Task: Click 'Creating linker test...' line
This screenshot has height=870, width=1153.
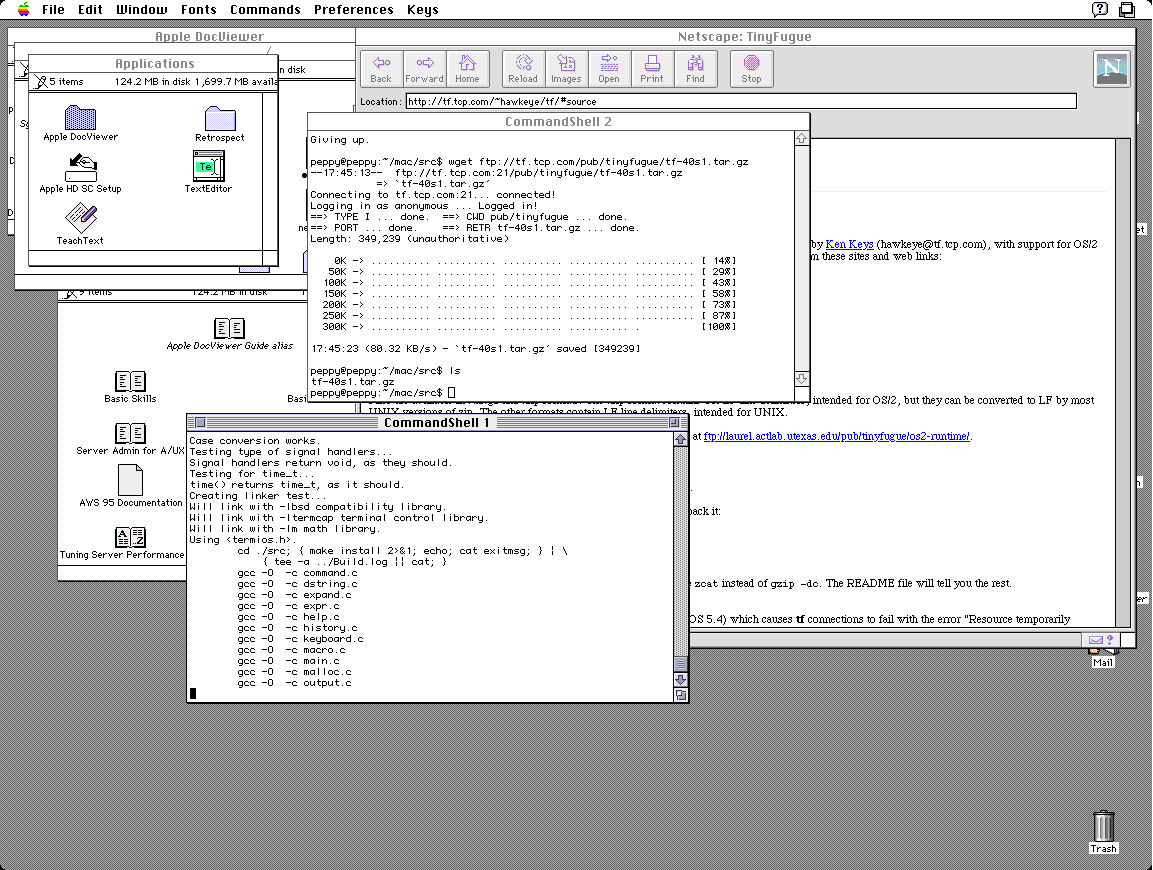Action: pyautogui.click(x=257, y=496)
